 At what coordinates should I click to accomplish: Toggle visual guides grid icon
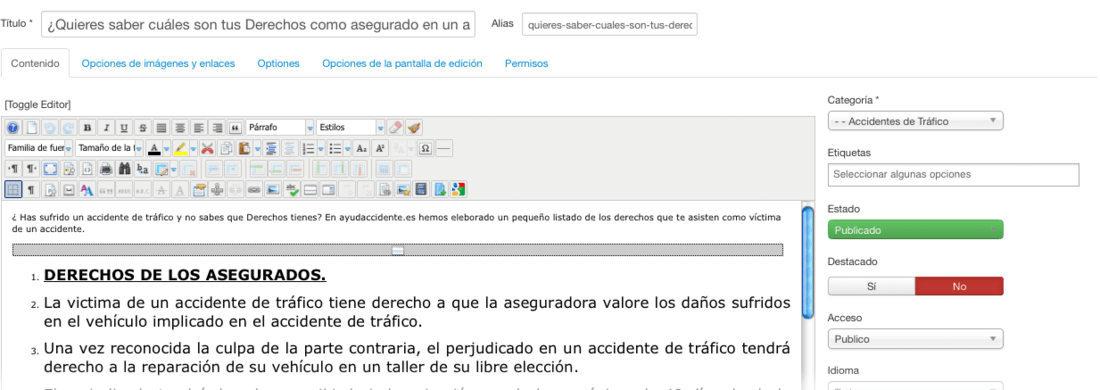pos(13,189)
